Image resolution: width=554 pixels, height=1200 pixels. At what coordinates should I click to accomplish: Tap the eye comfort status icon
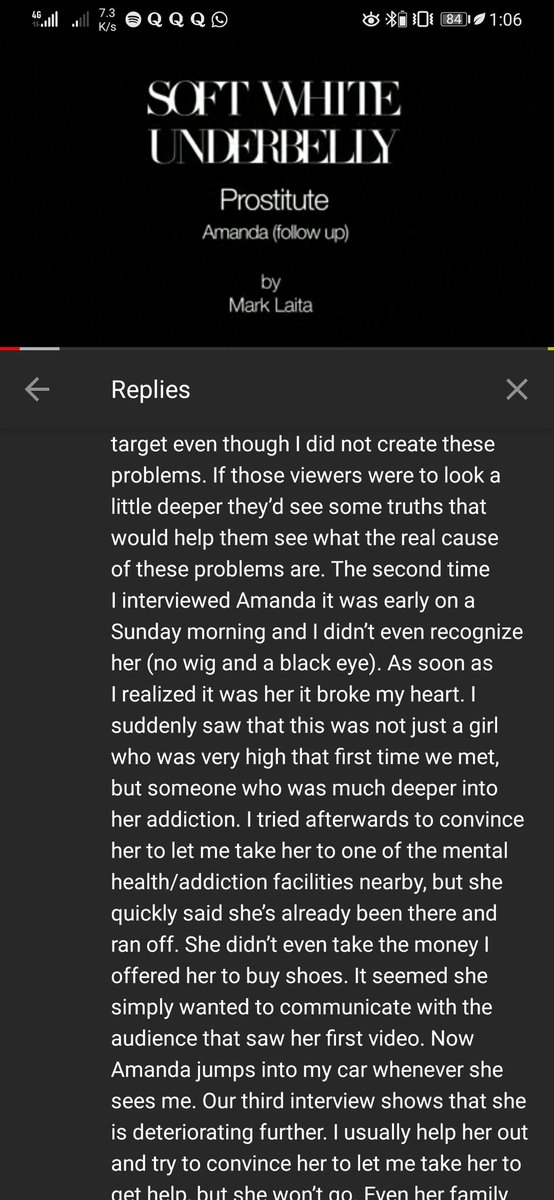pyautogui.click(x=371, y=19)
